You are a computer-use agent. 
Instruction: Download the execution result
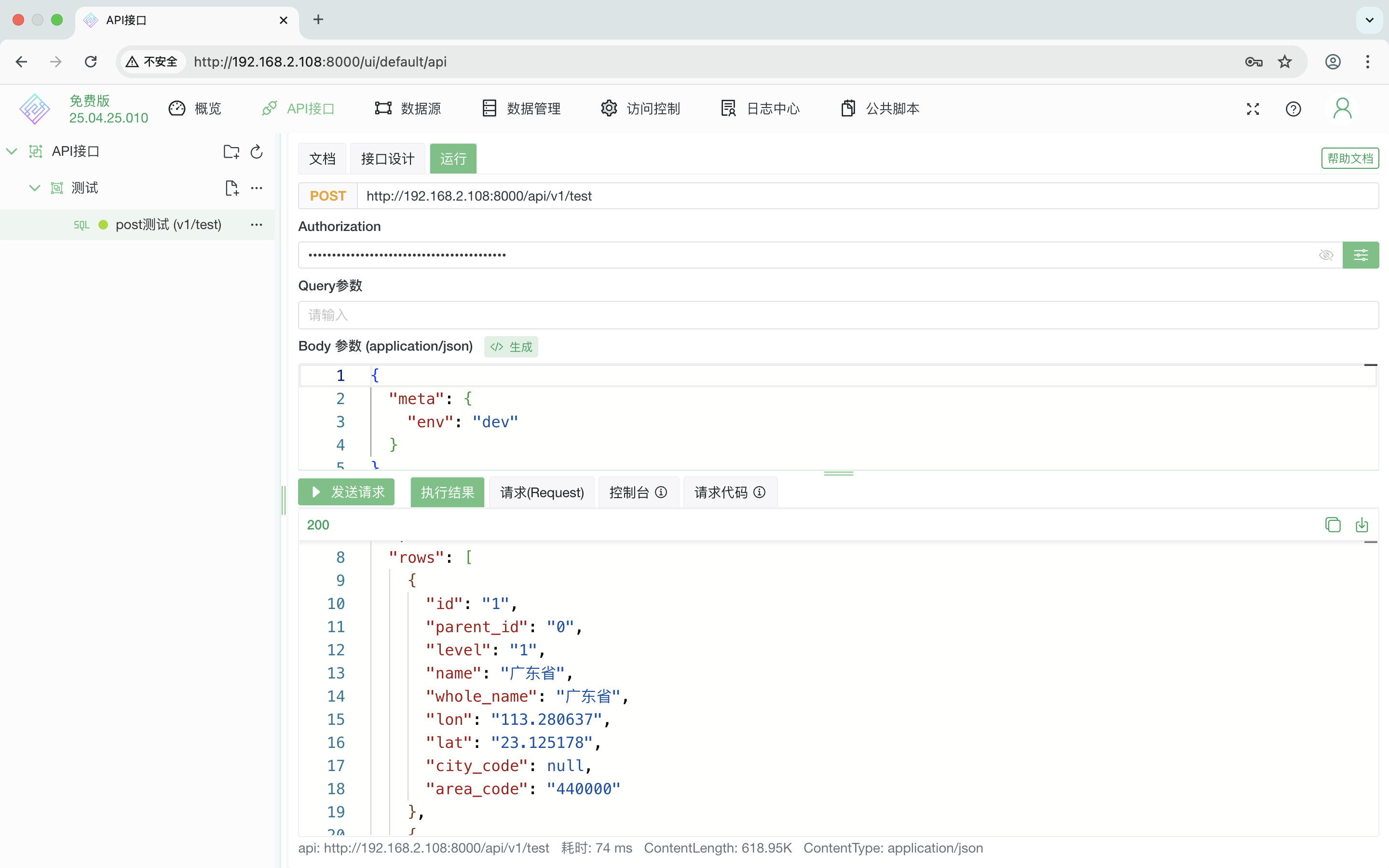click(x=1362, y=525)
